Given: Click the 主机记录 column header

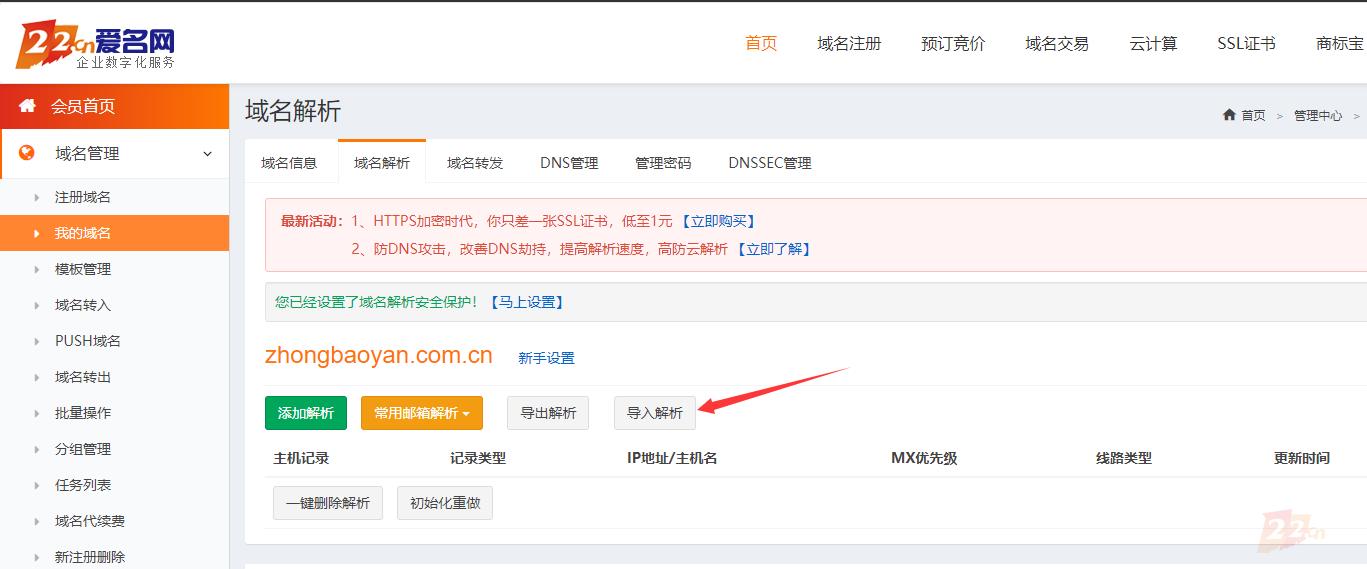Looking at the screenshot, I should (x=301, y=458).
